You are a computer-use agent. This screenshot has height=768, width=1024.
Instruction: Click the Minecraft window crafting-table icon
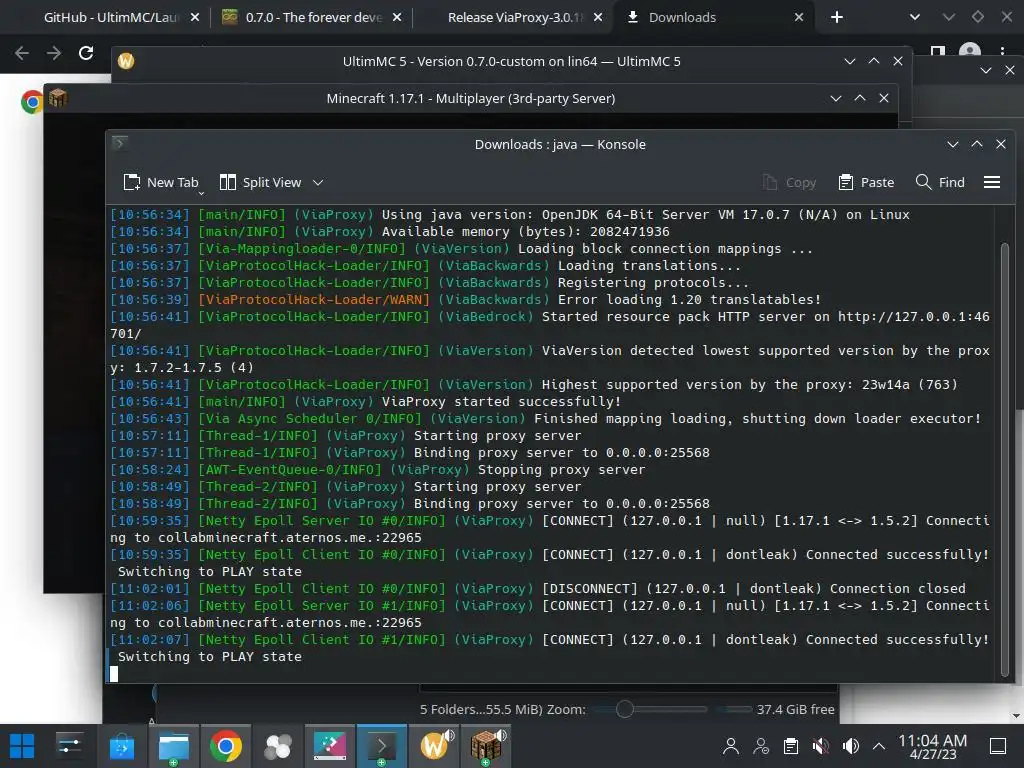pyautogui.click(x=58, y=98)
